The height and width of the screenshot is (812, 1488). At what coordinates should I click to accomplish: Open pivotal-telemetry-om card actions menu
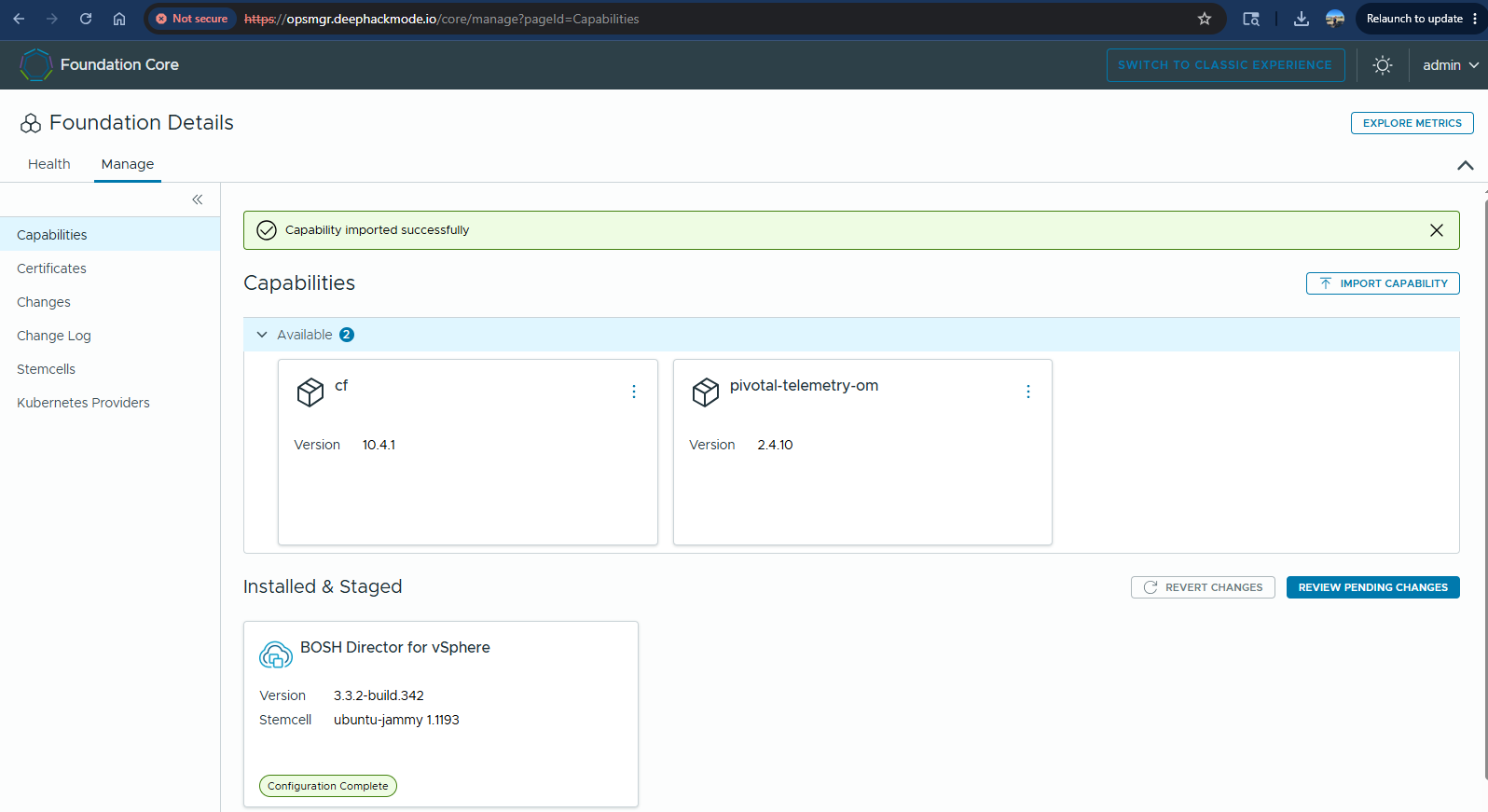point(1028,392)
